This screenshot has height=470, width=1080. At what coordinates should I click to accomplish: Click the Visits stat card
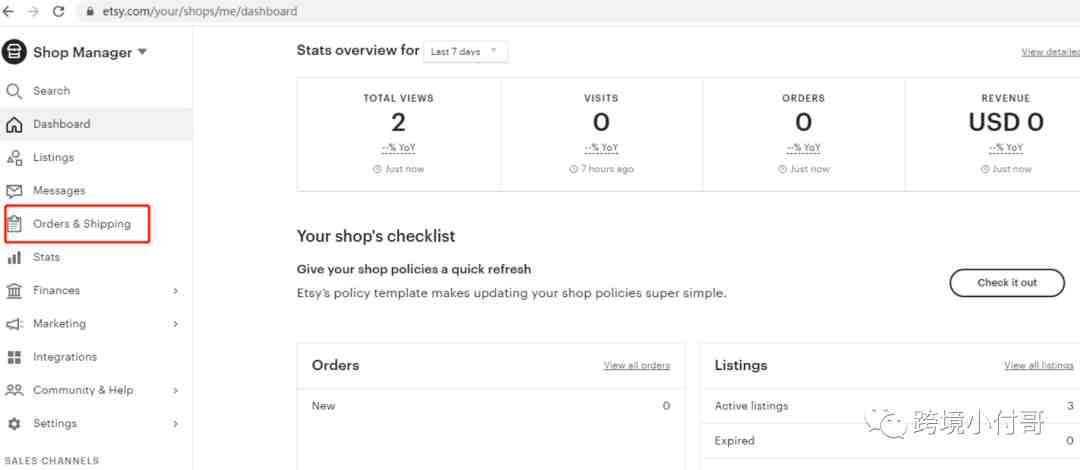pos(601,134)
